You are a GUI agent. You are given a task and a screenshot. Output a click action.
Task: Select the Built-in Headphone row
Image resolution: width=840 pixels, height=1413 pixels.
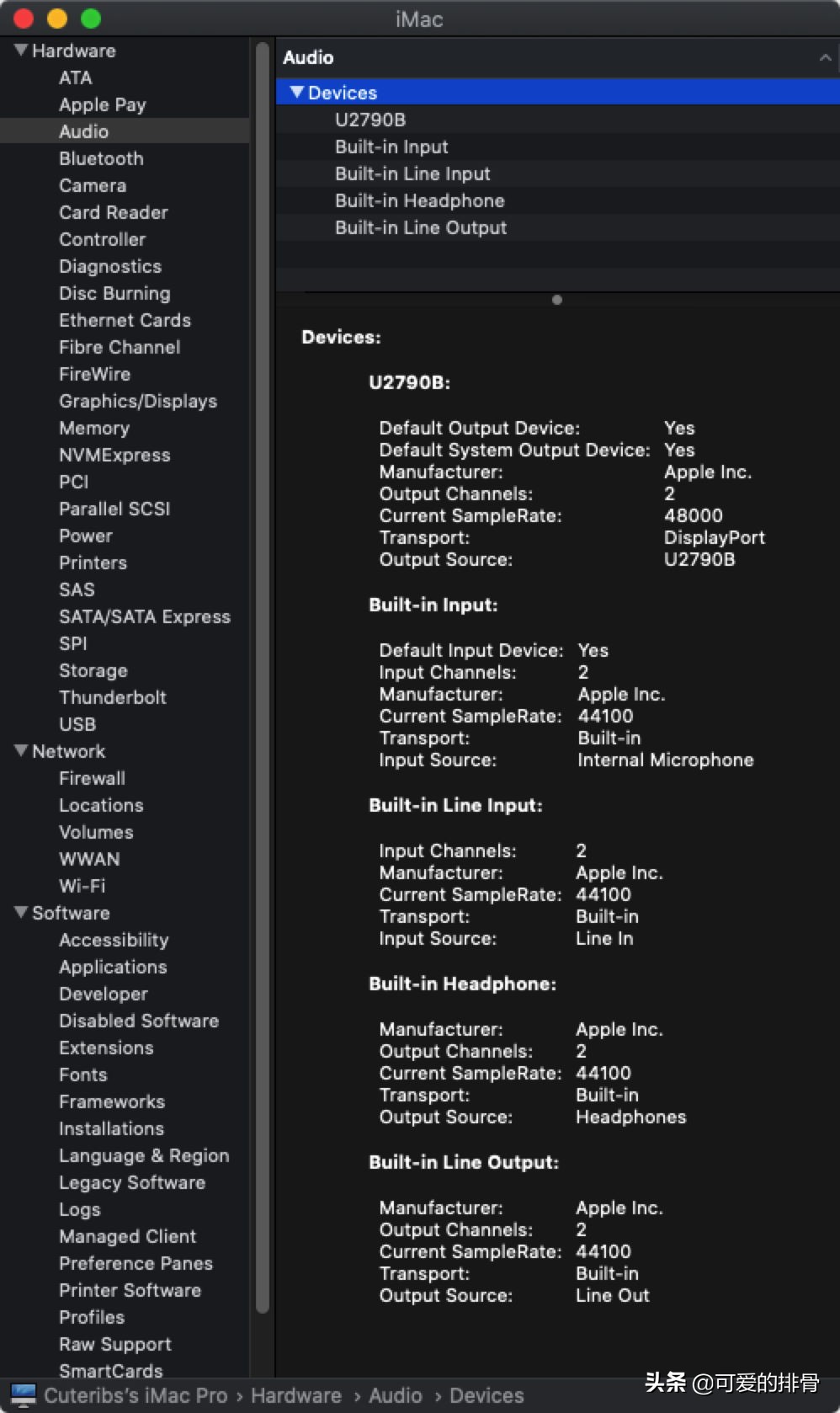pyautogui.click(x=419, y=200)
